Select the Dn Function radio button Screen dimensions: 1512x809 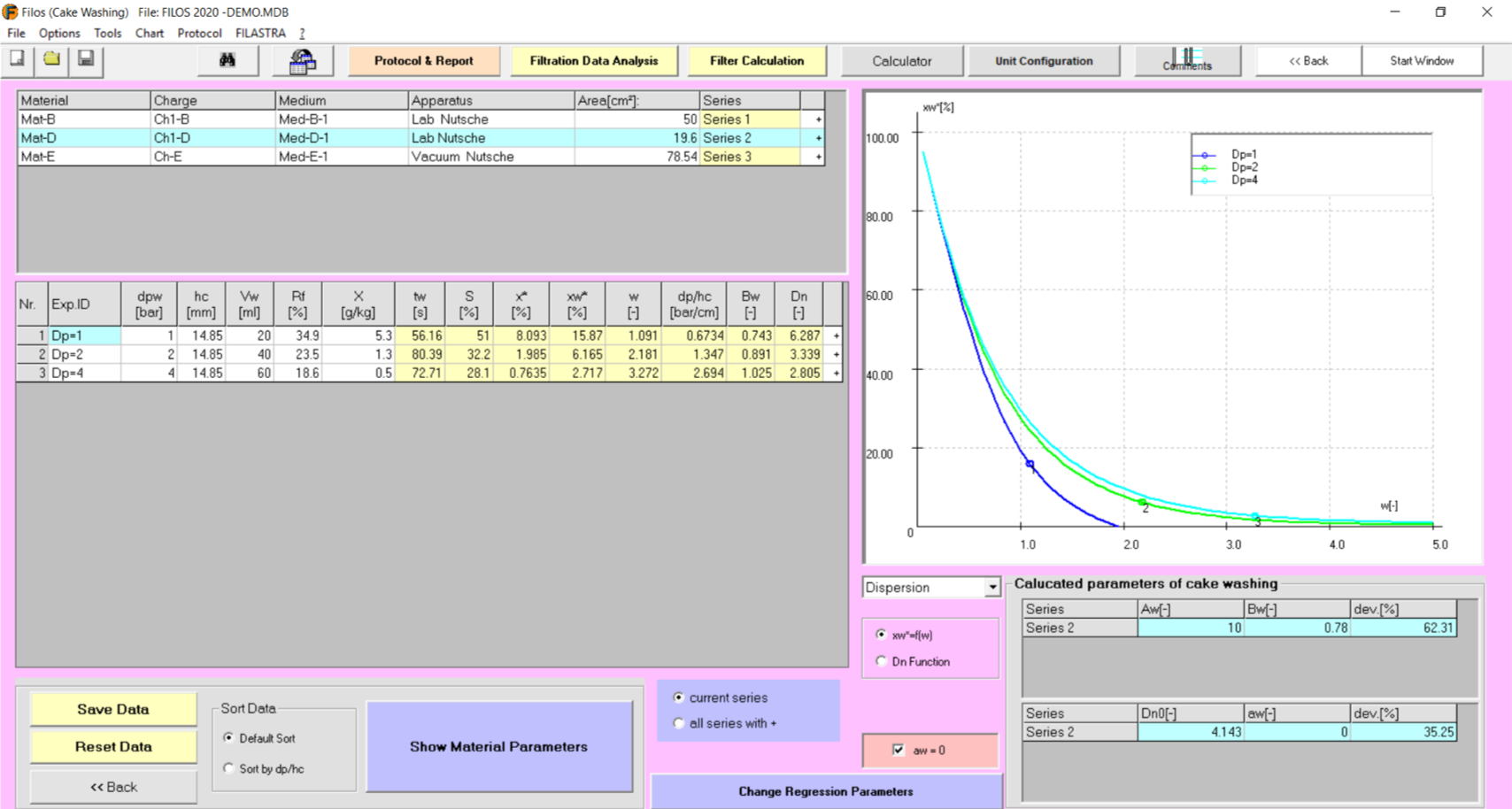tap(881, 661)
